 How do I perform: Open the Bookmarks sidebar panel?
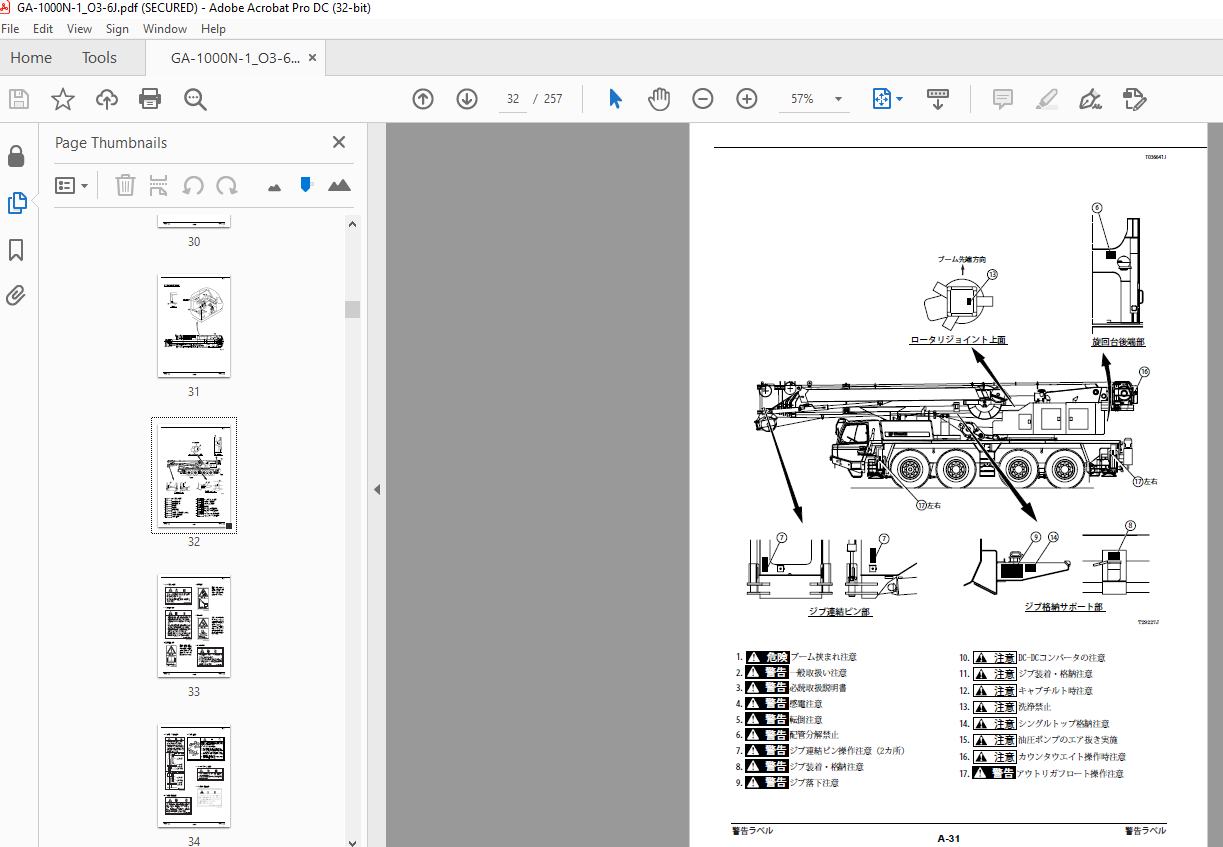pos(16,249)
